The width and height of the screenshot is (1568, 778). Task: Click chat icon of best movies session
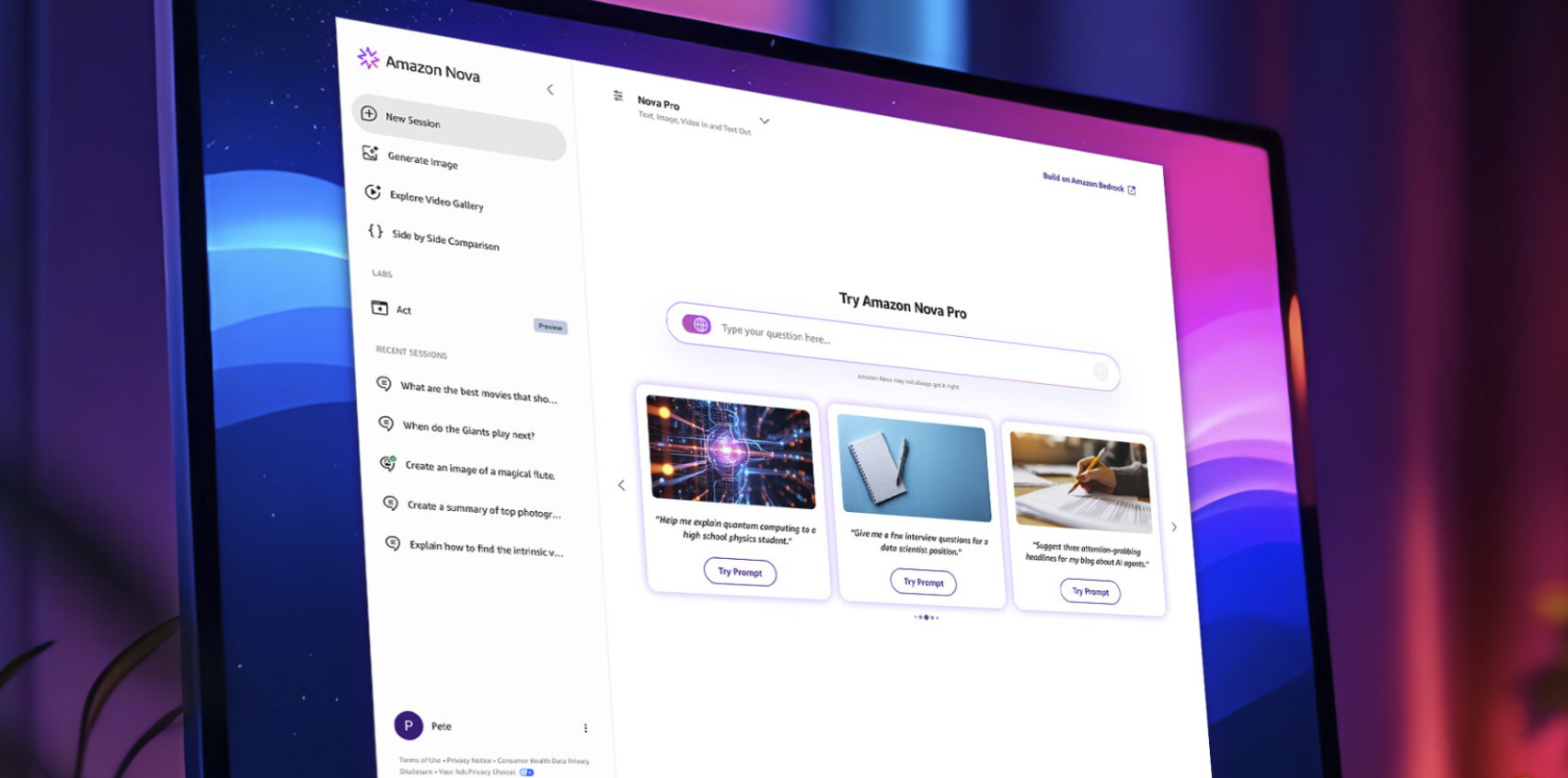coord(384,383)
